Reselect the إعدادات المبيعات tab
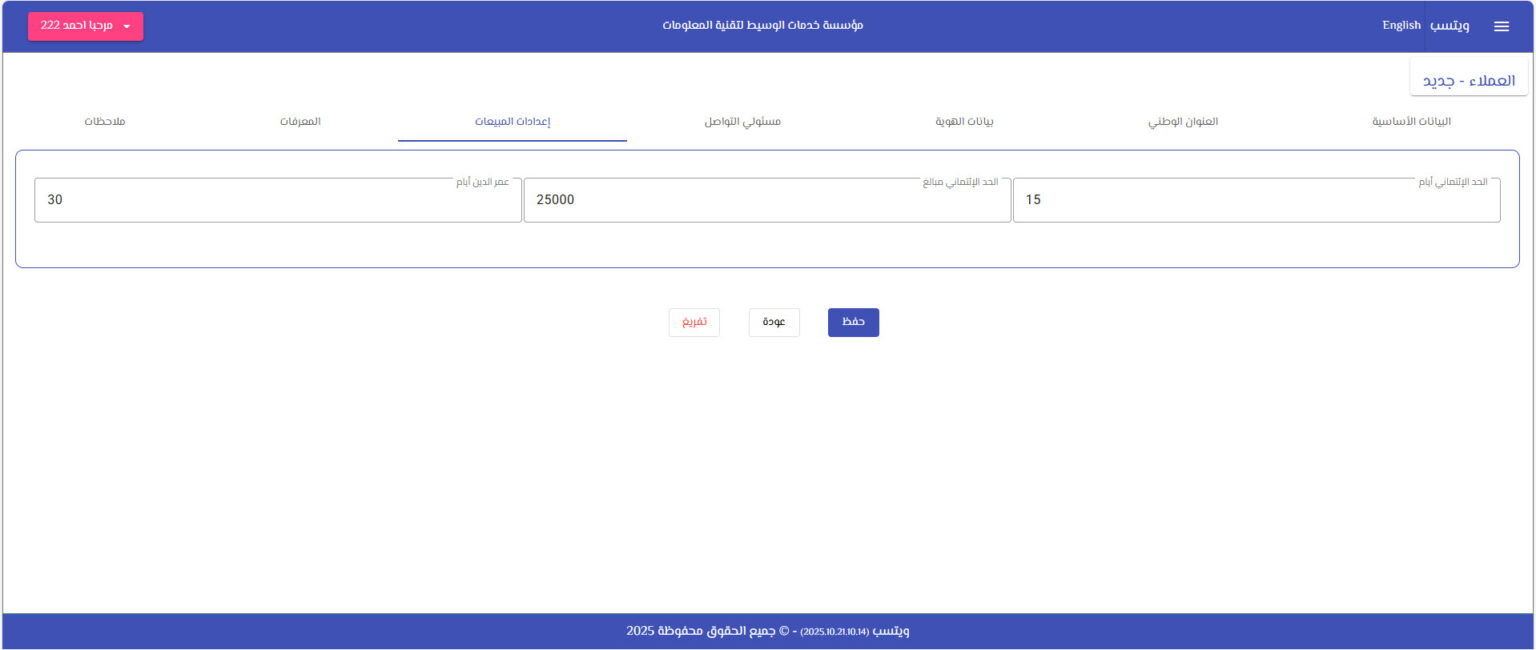Screen dimensions: 1536x650 pos(512,121)
